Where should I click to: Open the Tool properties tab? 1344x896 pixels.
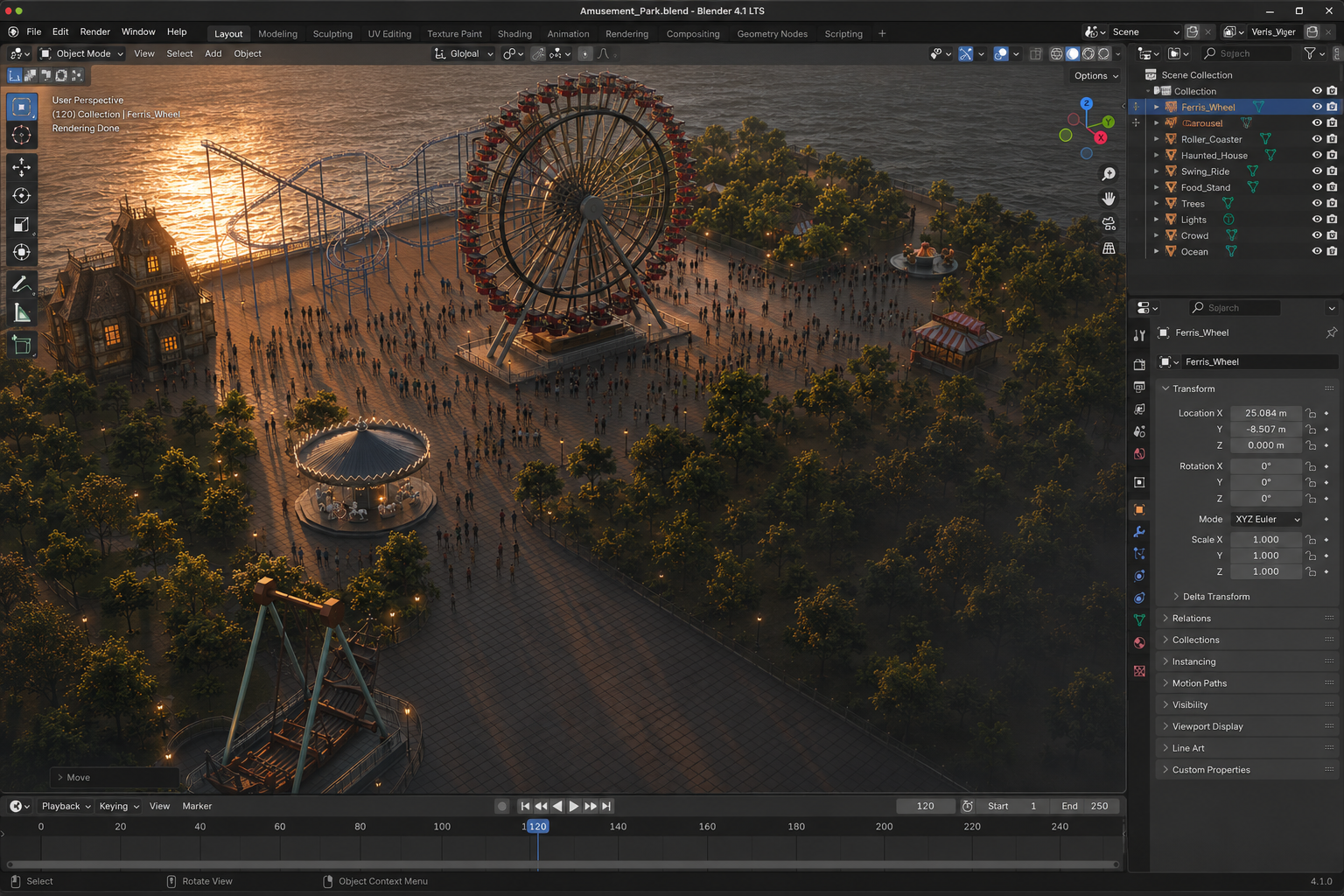click(1139, 336)
